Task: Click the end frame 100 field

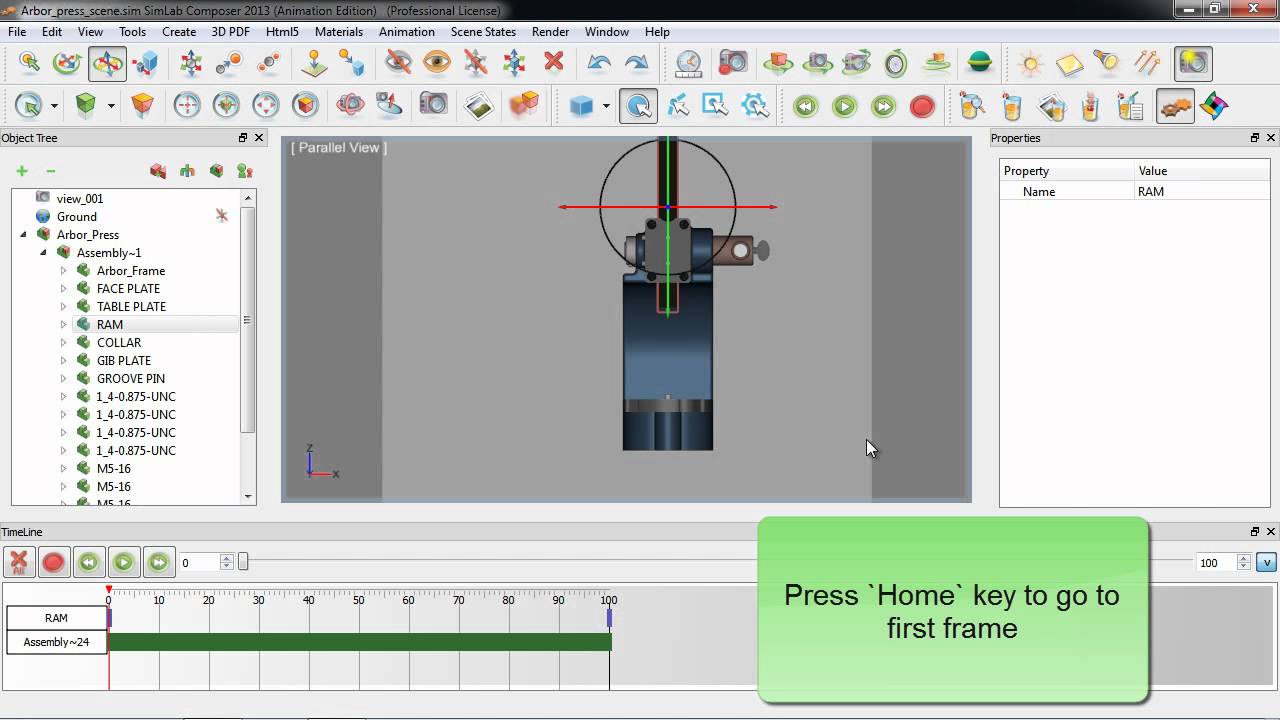Action: pos(1217,563)
